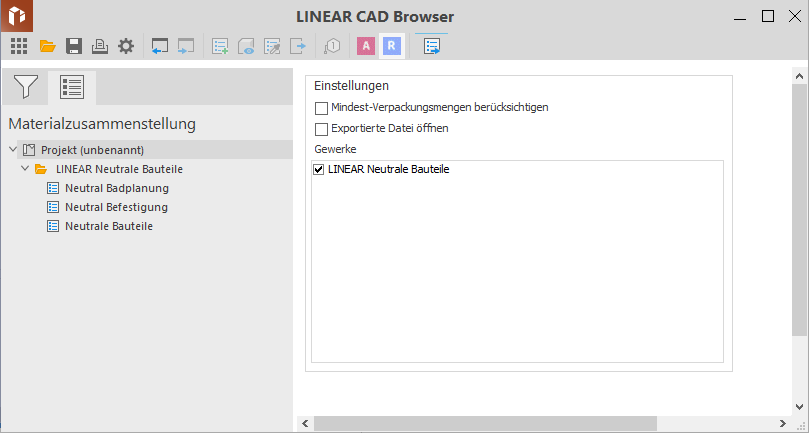Toggle the blue R mode button
Screen dimensions: 809x433
click(x=392, y=46)
